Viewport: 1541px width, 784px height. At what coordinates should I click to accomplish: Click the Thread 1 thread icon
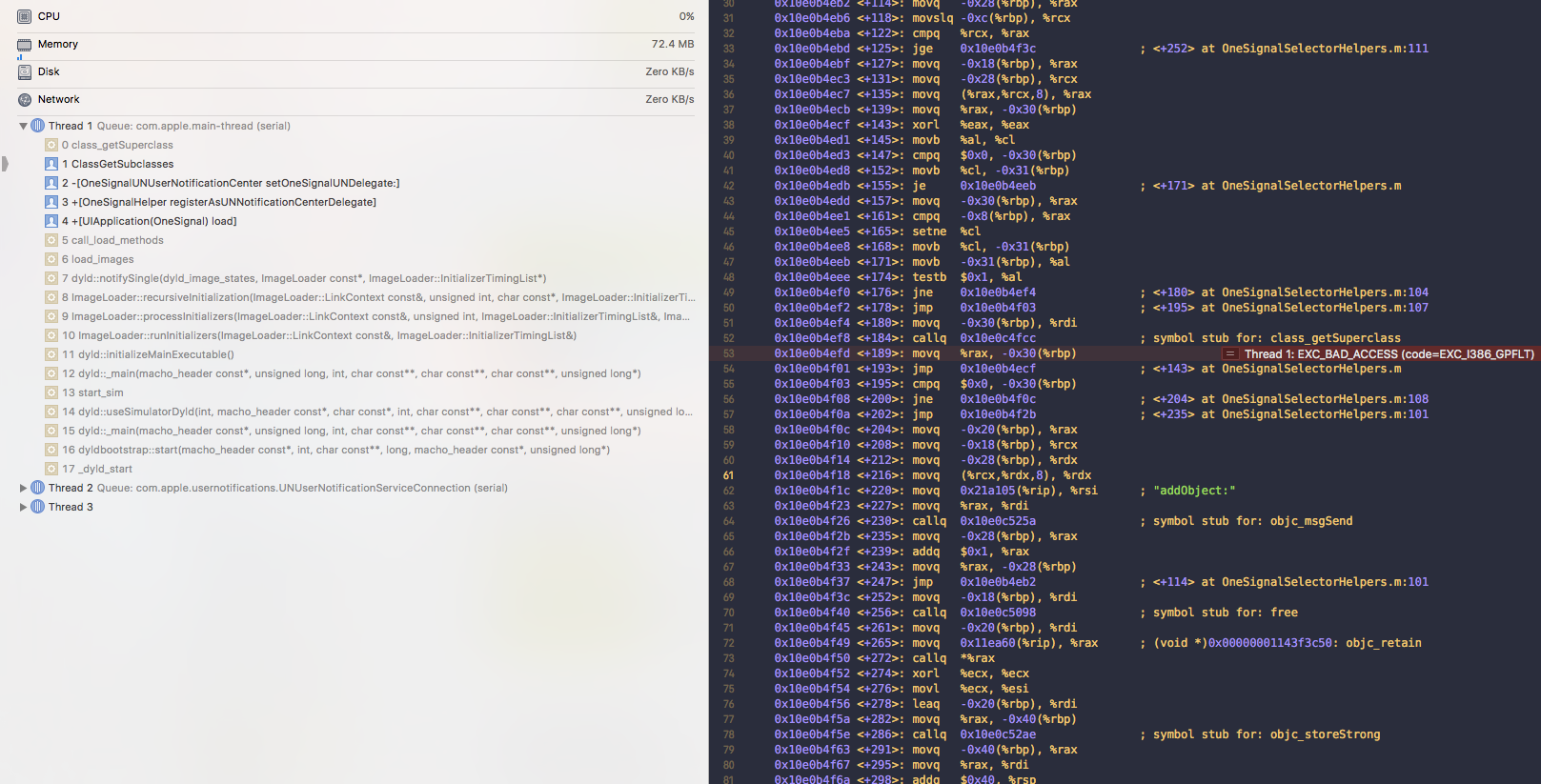[x=38, y=126]
